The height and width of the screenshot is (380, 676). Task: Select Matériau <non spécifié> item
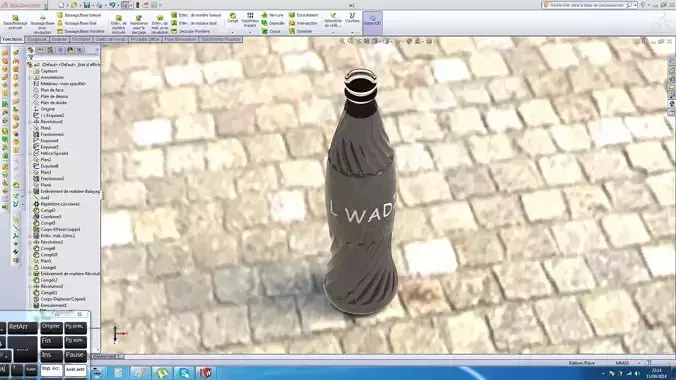(x=63, y=84)
